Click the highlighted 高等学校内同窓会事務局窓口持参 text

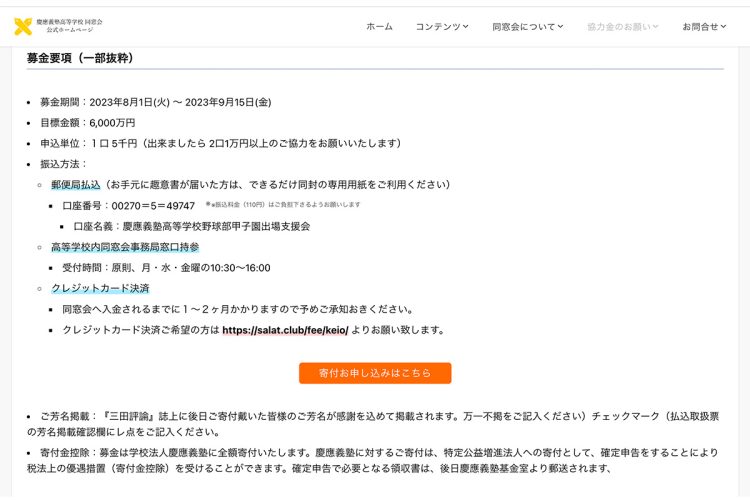point(125,247)
